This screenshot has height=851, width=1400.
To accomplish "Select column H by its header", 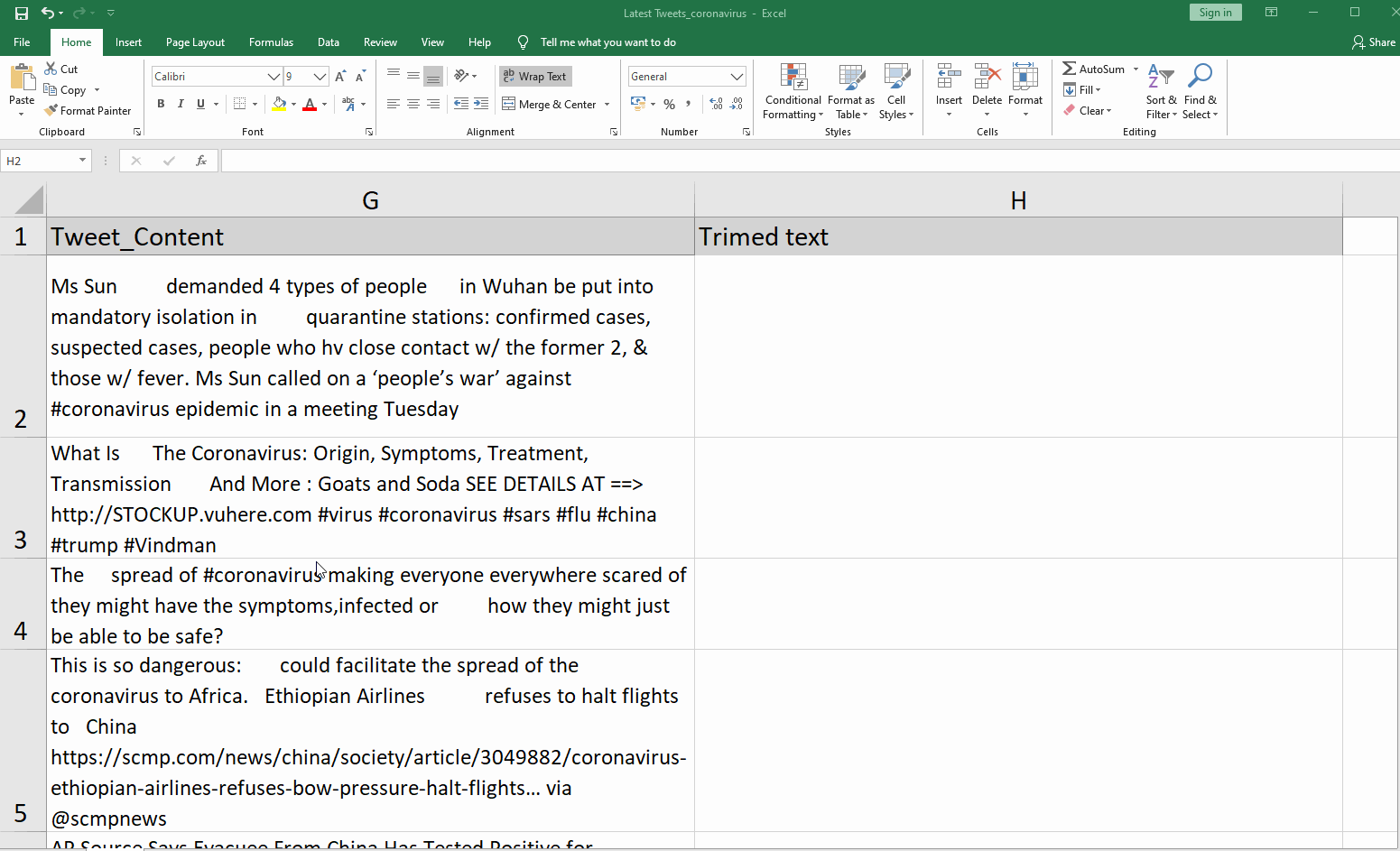I will (1018, 200).
